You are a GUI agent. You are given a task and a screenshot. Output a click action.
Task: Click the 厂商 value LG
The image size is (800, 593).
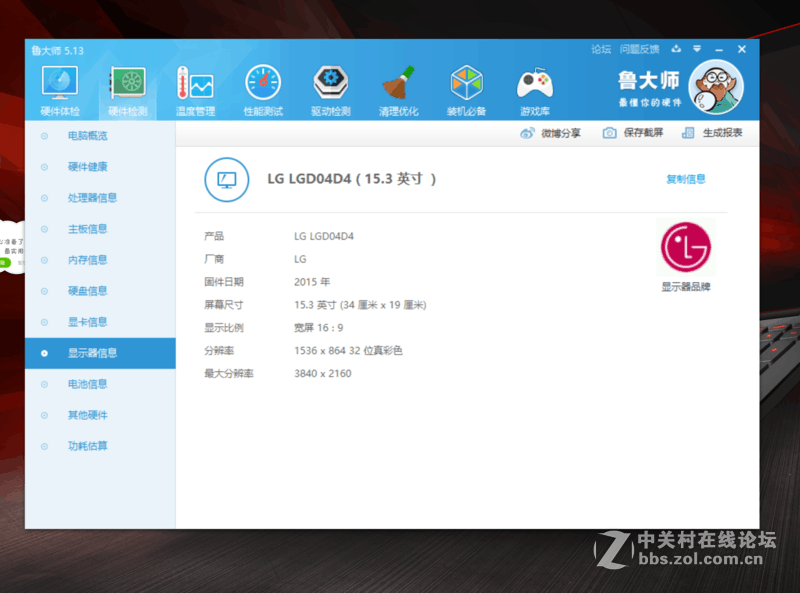pyautogui.click(x=300, y=259)
